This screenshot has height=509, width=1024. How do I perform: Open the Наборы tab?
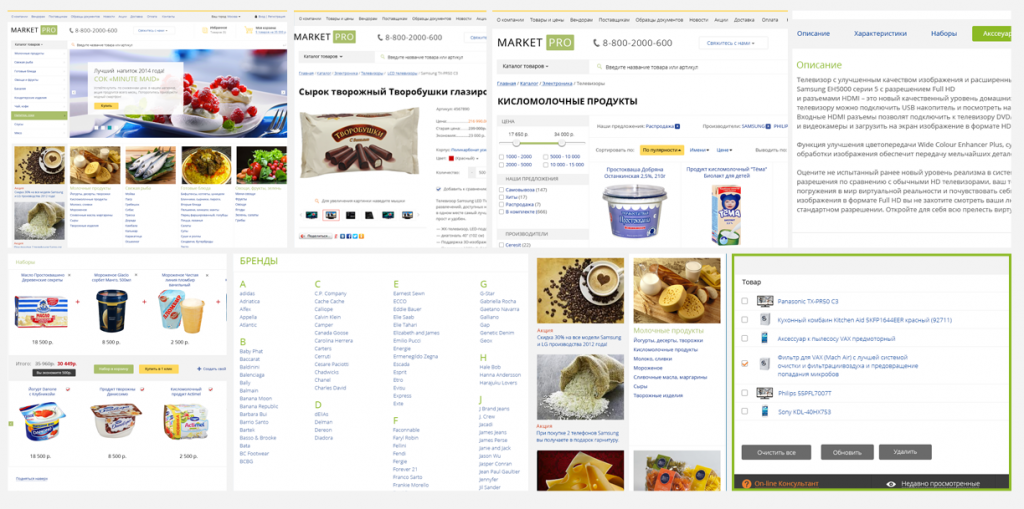pyautogui.click(x=944, y=33)
